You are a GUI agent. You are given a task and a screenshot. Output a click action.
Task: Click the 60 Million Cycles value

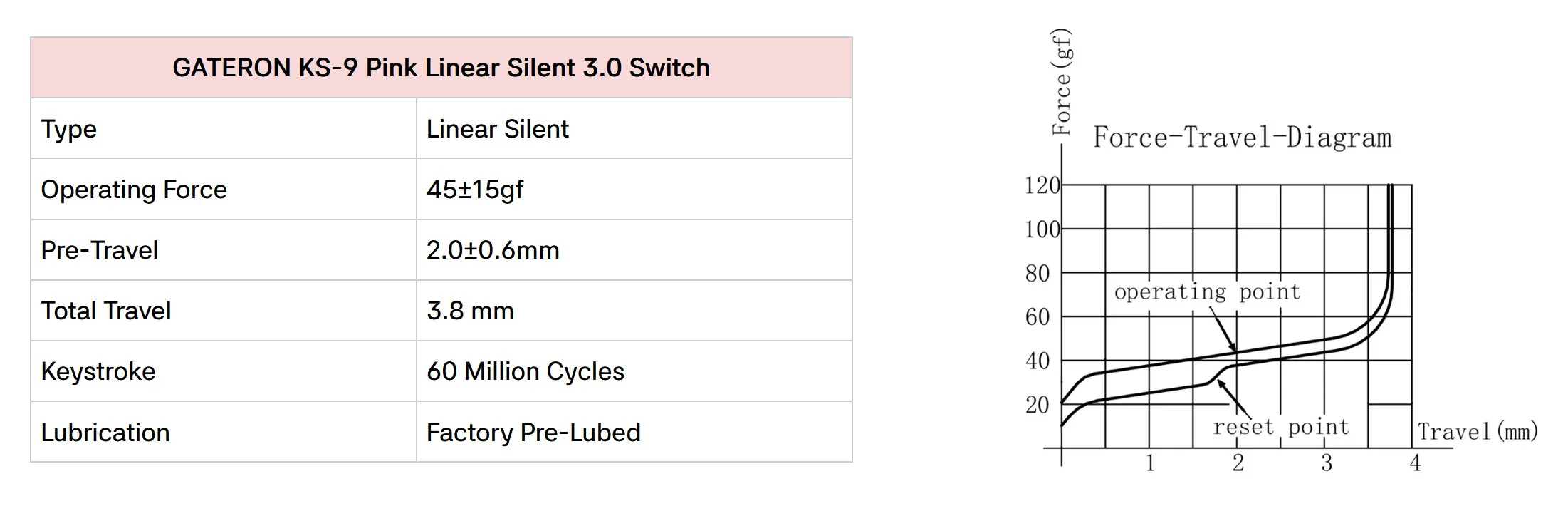(x=526, y=371)
